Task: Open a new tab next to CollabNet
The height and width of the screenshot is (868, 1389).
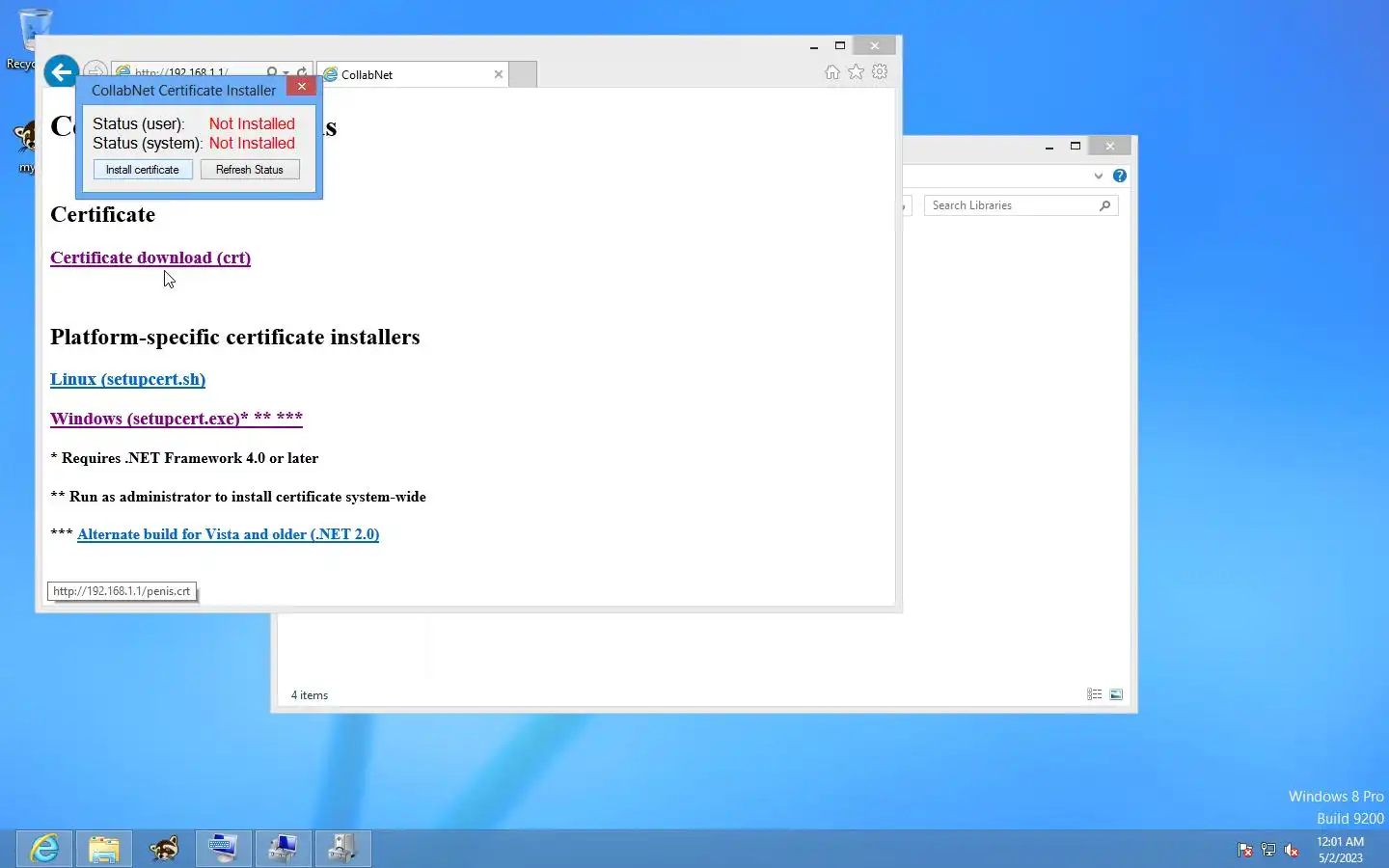Action: pyautogui.click(x=523, y=74)
